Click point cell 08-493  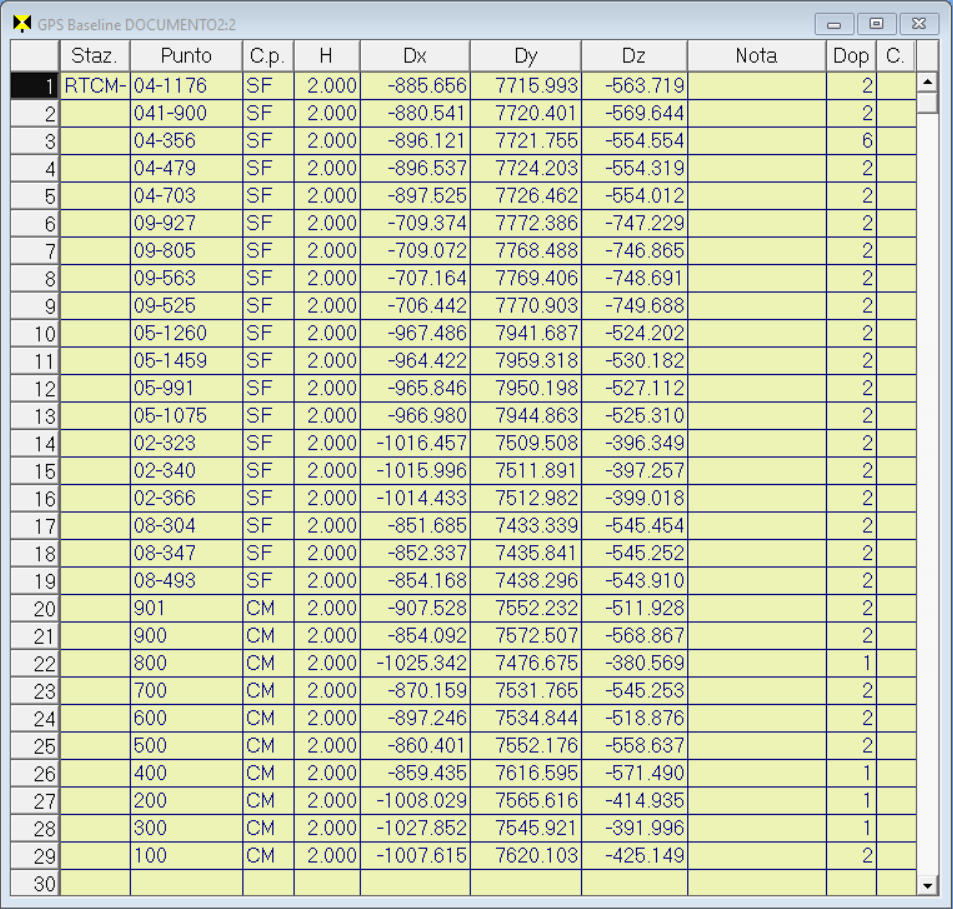(x=186, y=581)
